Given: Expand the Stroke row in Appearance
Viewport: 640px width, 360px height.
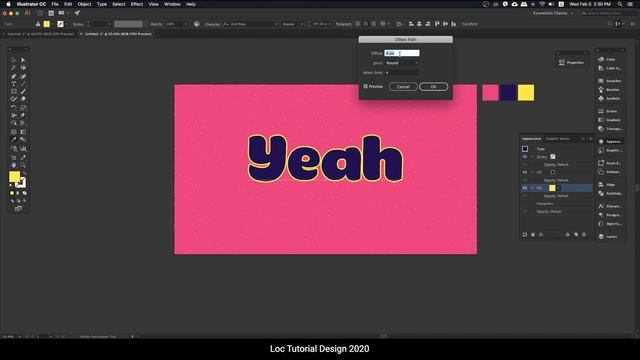Looking at the screenshot, I should (x=532, y=157).
